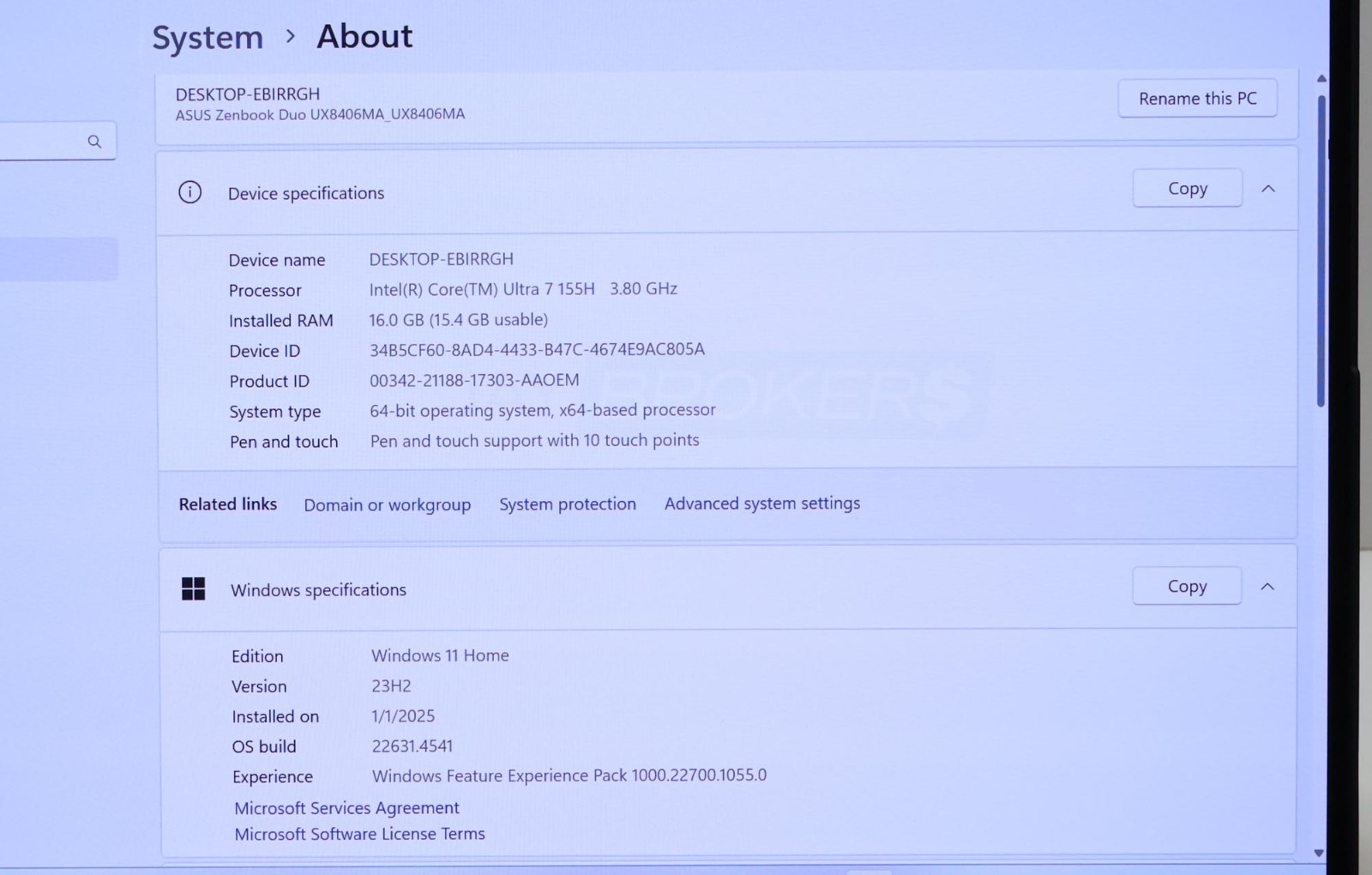Image resolution: width=1372 pixels, height=875 pixels.
Task: Copy the Windows specifications
Action: pos(1187,586)
